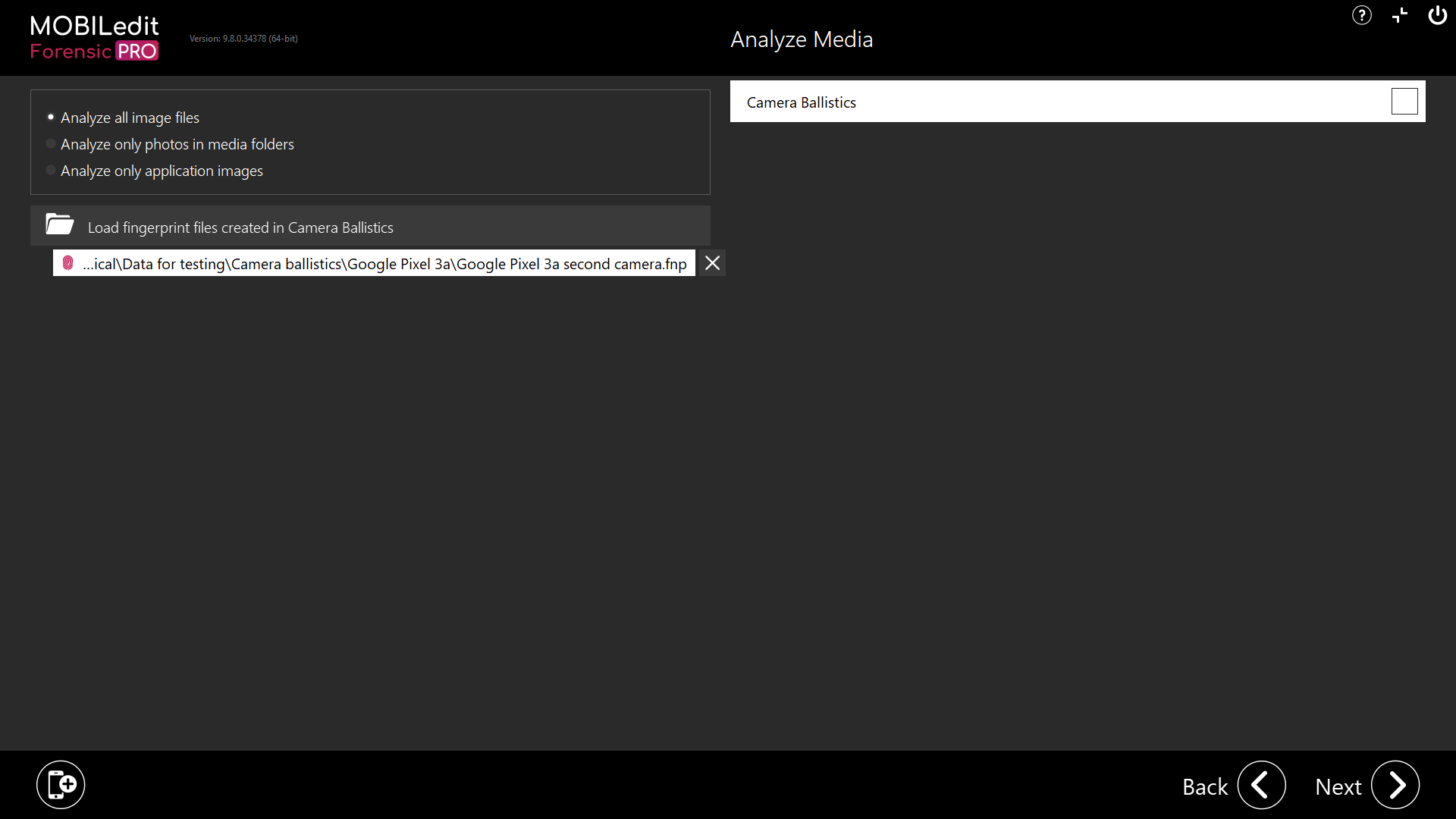Image resolution: width=1456 pixels, height=819 pixels.
Task: Select the Google Pixel 3a second camera.fnp entry
Action: (374, 263)
